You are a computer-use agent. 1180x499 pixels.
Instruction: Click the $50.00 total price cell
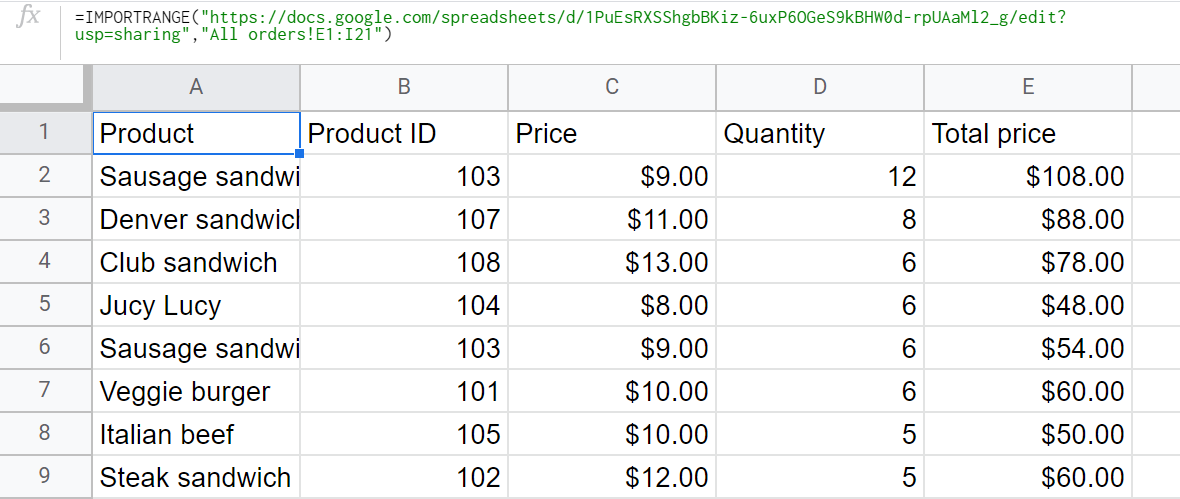click(1028, 434)
